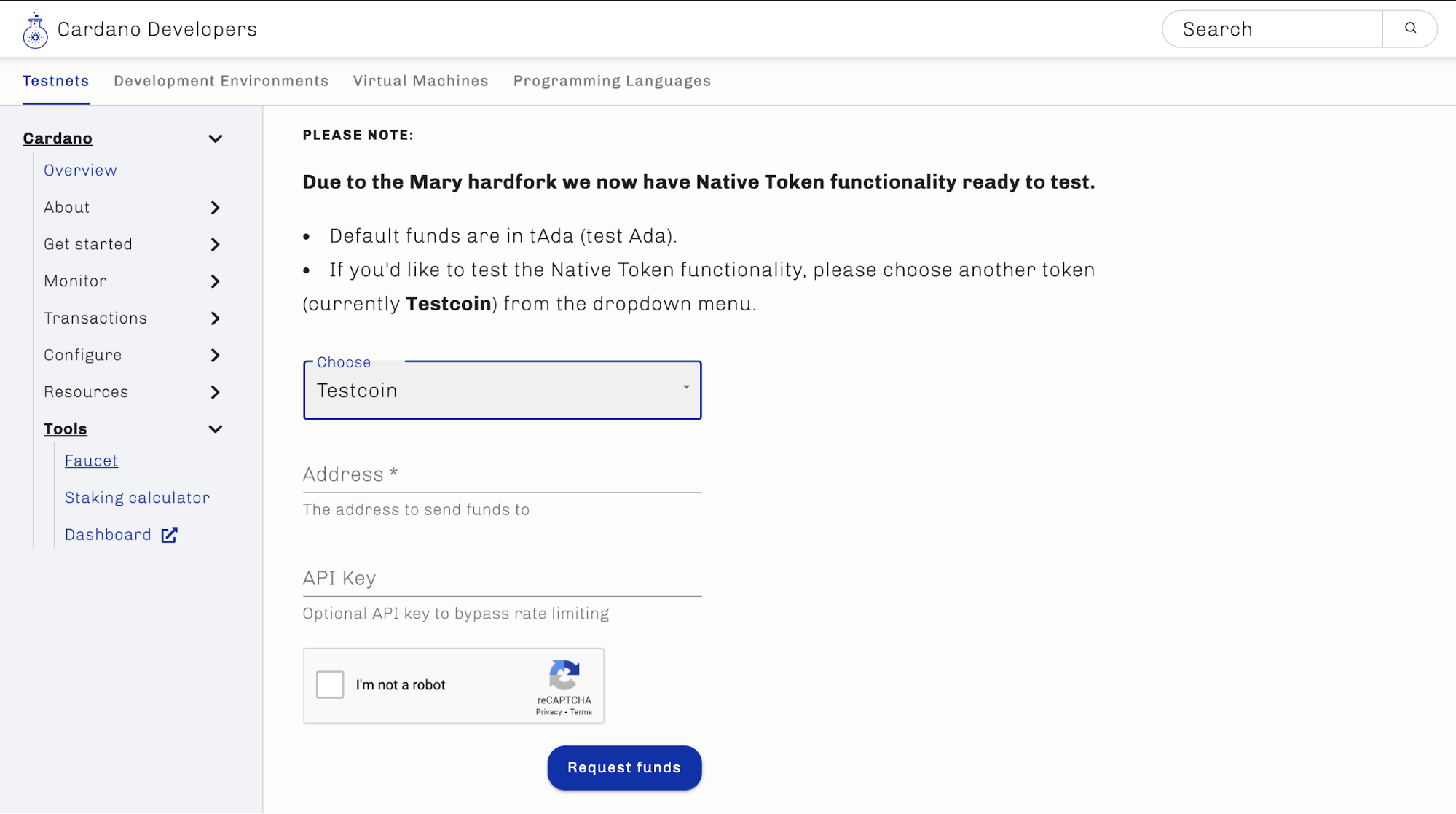Go to the Overview sidebar link

(x=80, y=171)
